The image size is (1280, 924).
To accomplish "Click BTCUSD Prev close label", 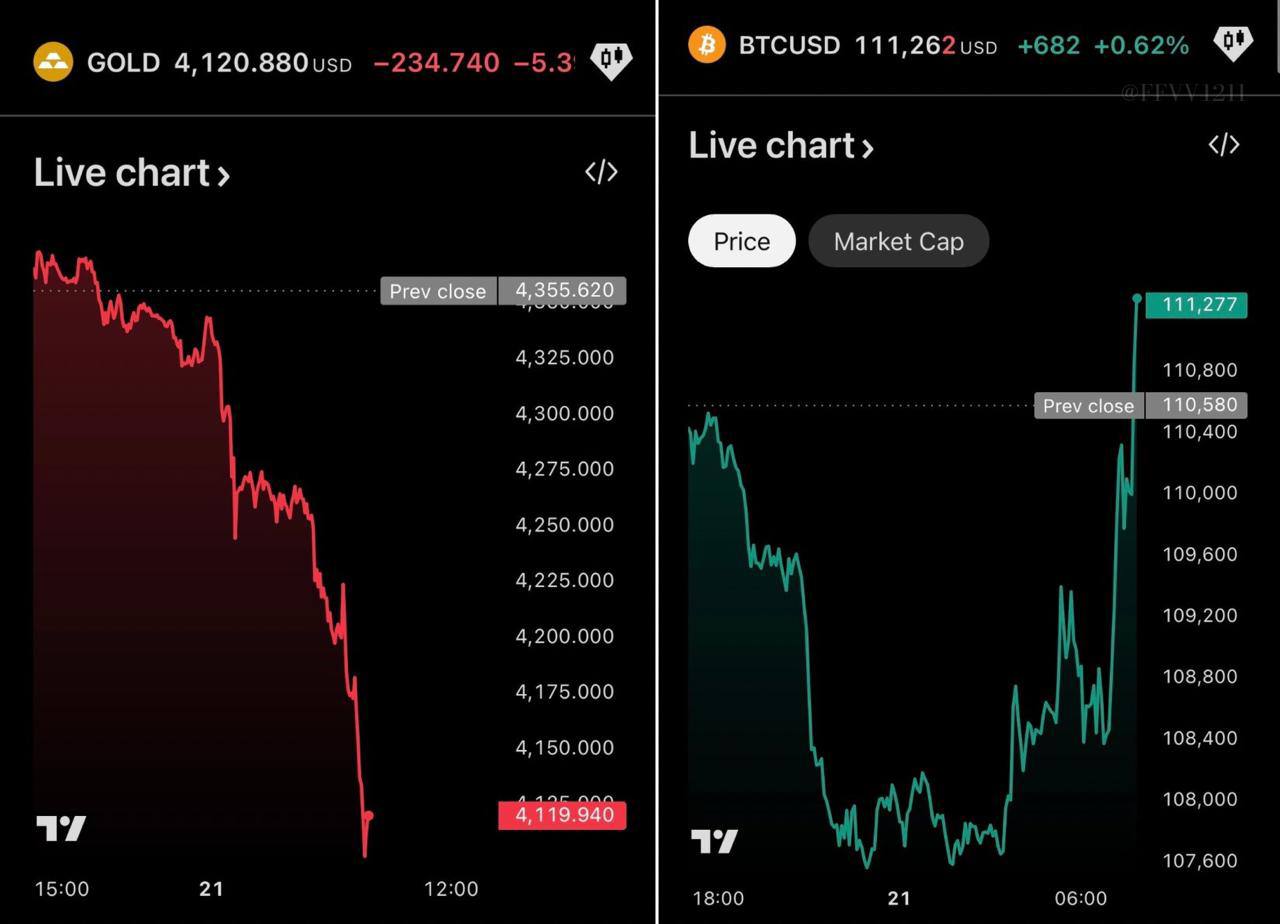I will point(1088,406).
